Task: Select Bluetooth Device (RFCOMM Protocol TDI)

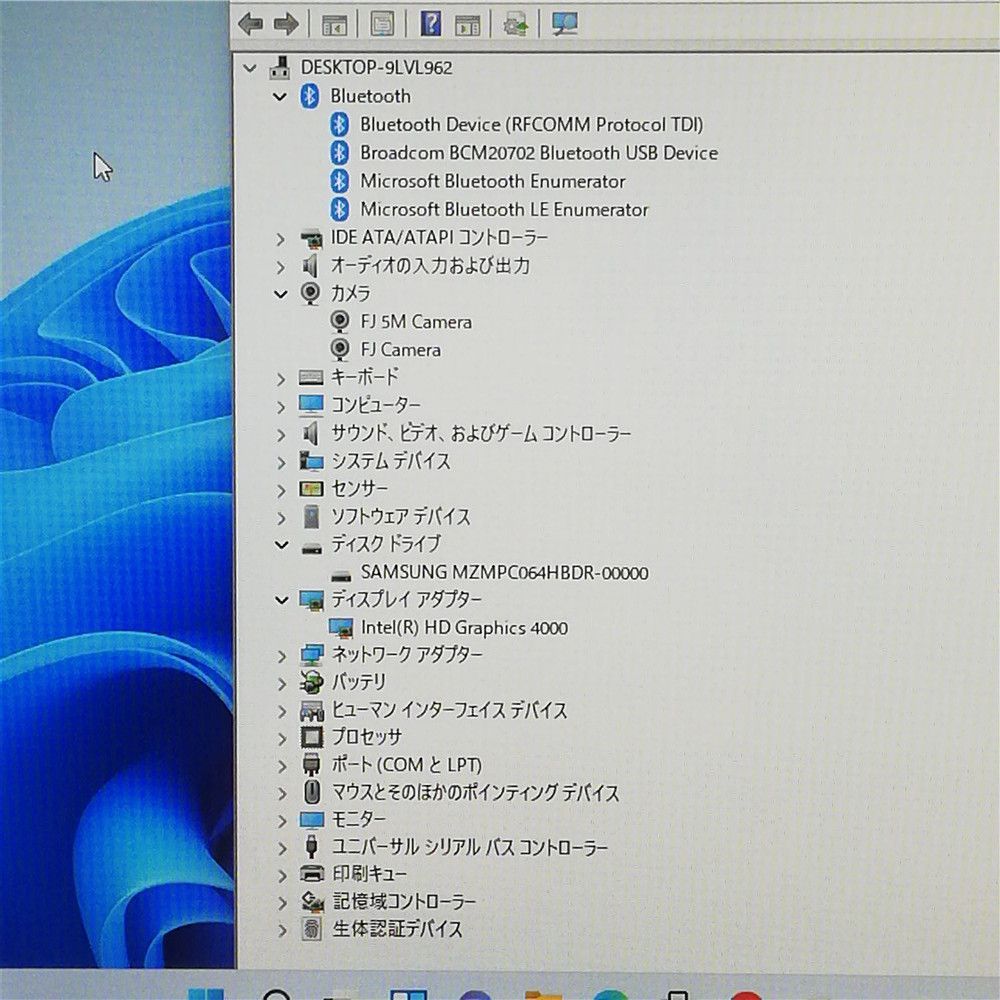Action: pyautogui.click(x=531, y=124)
